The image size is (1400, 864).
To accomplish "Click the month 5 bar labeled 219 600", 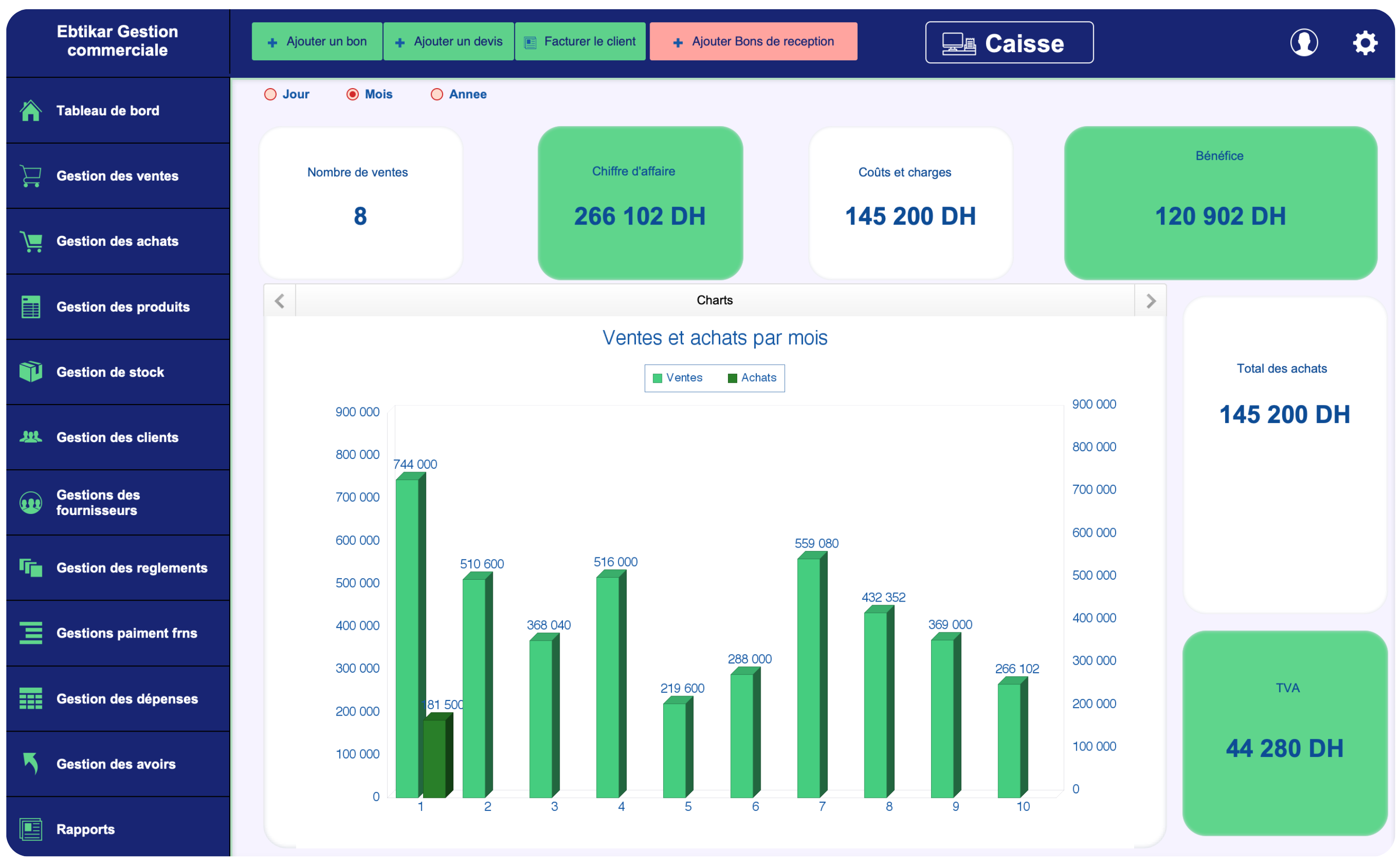I will point(678,747).
